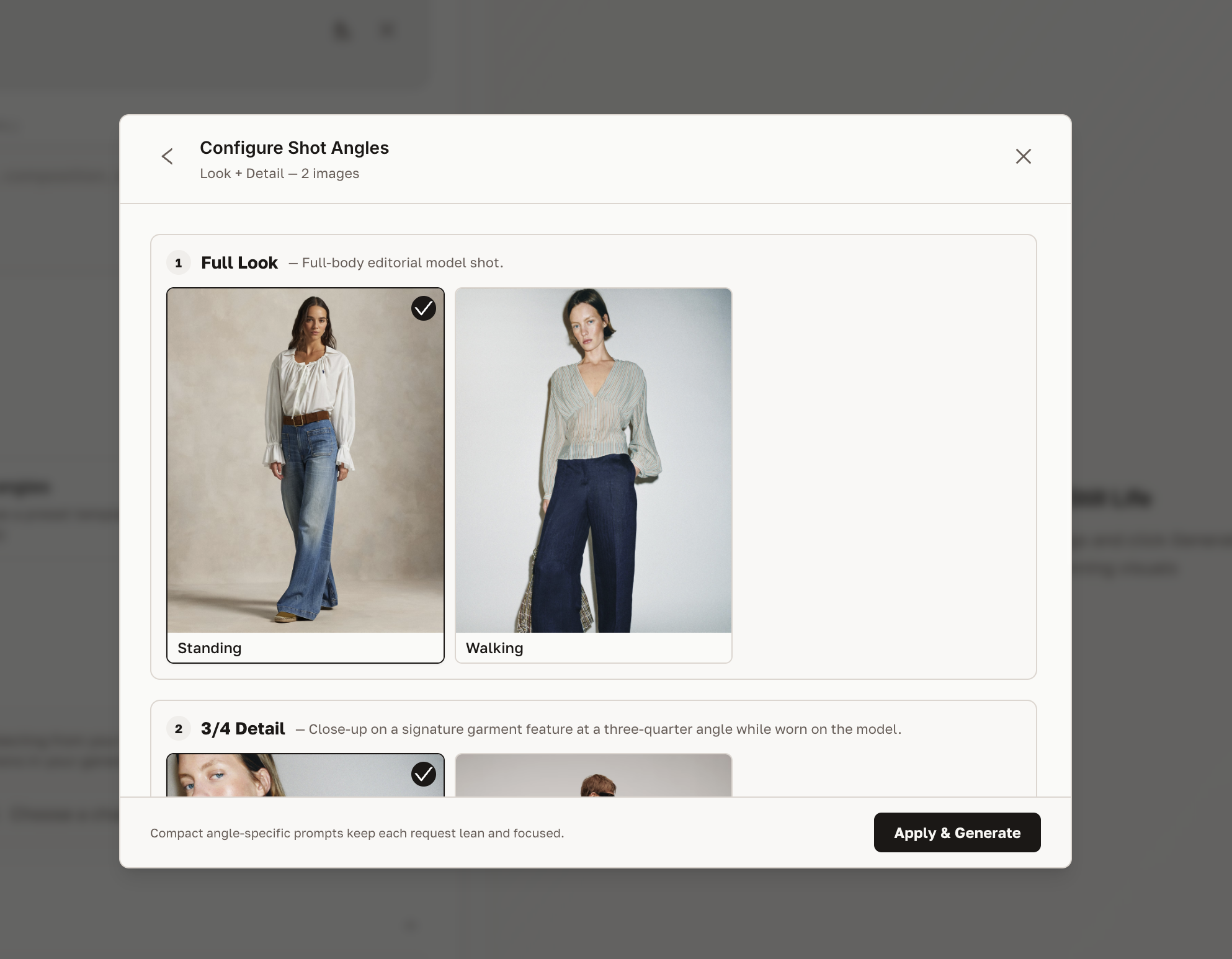Select the Standing pose model photo

[305, 460]
